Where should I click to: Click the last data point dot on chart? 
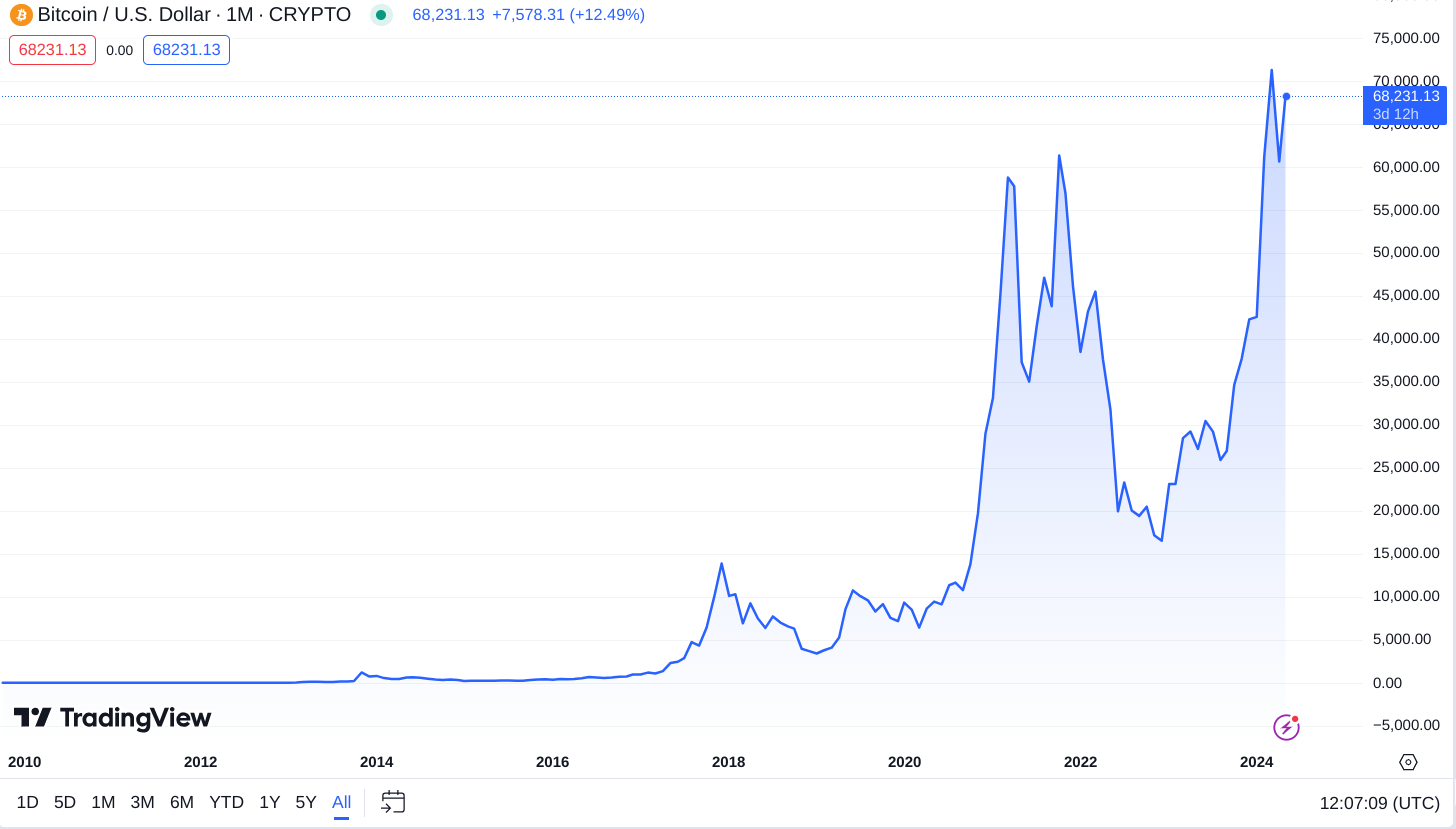1286,96
